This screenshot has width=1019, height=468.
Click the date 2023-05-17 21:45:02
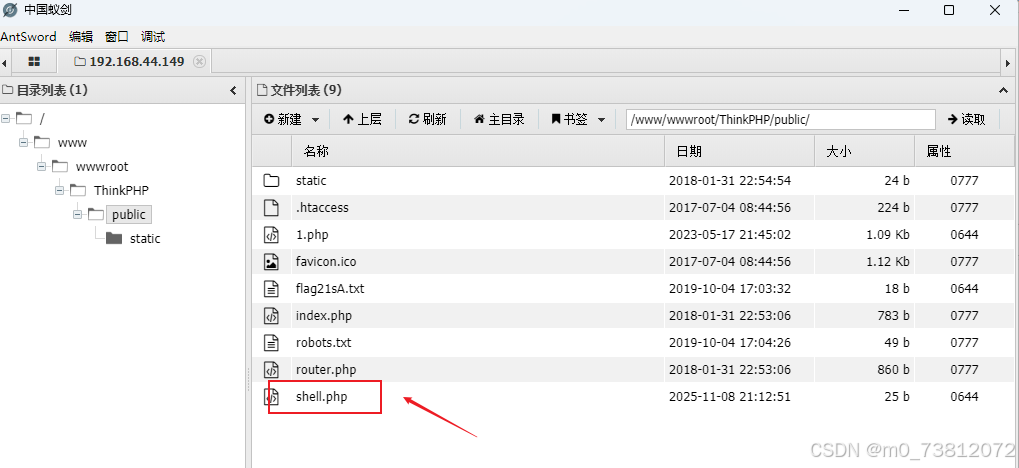[730, 235]
